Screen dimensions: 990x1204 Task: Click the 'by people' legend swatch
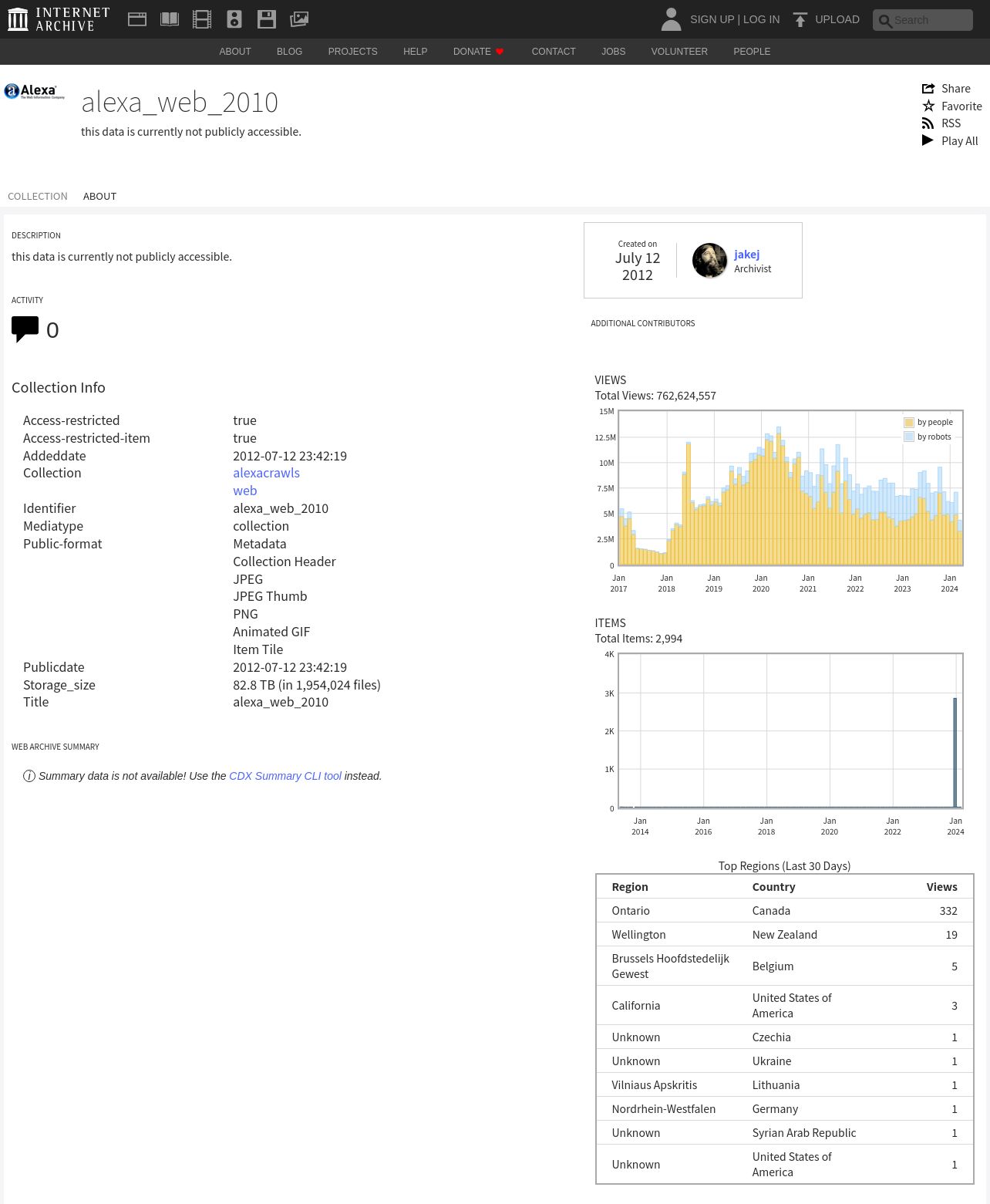click(909, 423)
